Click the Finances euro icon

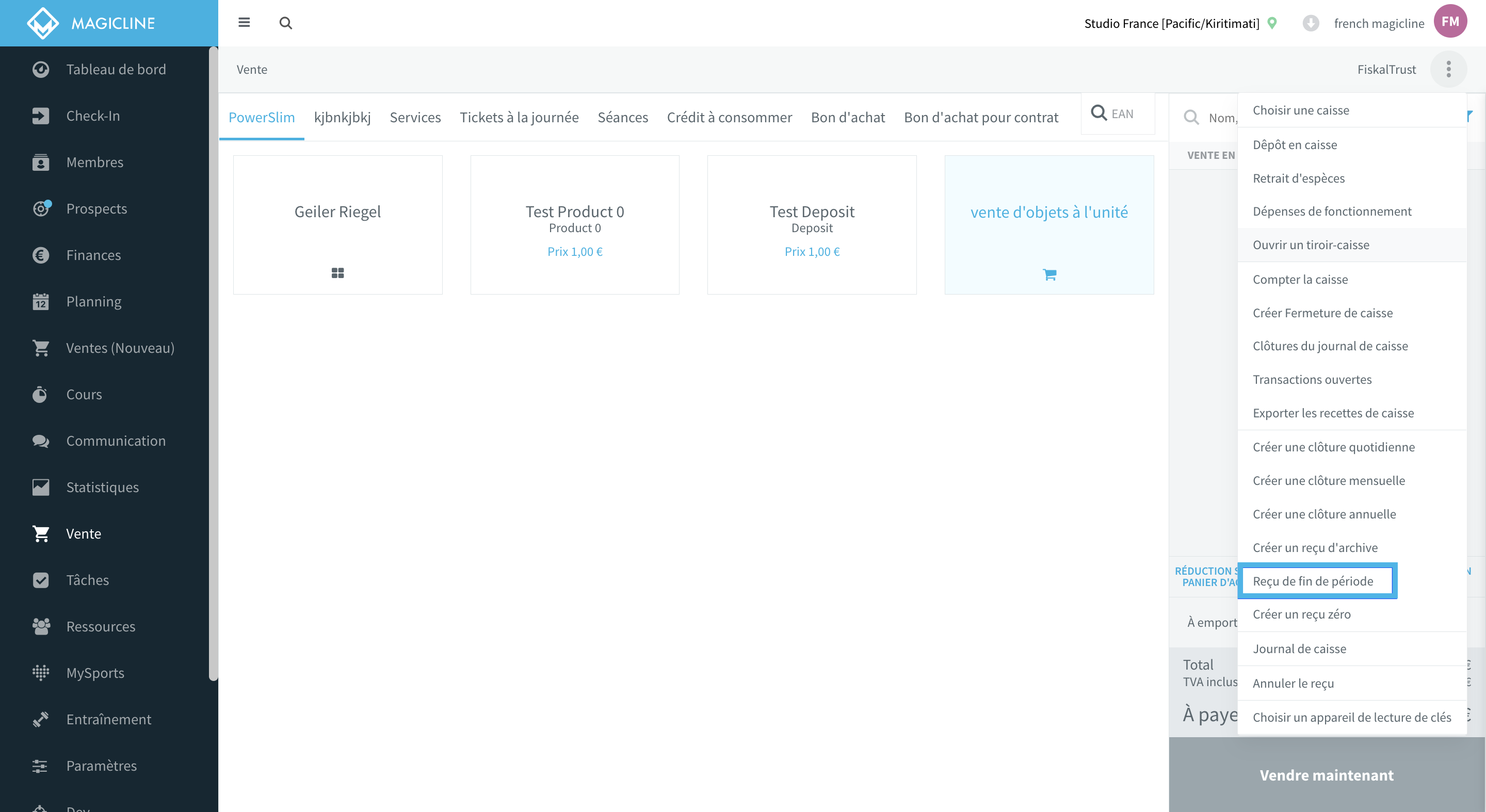(x=40, y=255)
